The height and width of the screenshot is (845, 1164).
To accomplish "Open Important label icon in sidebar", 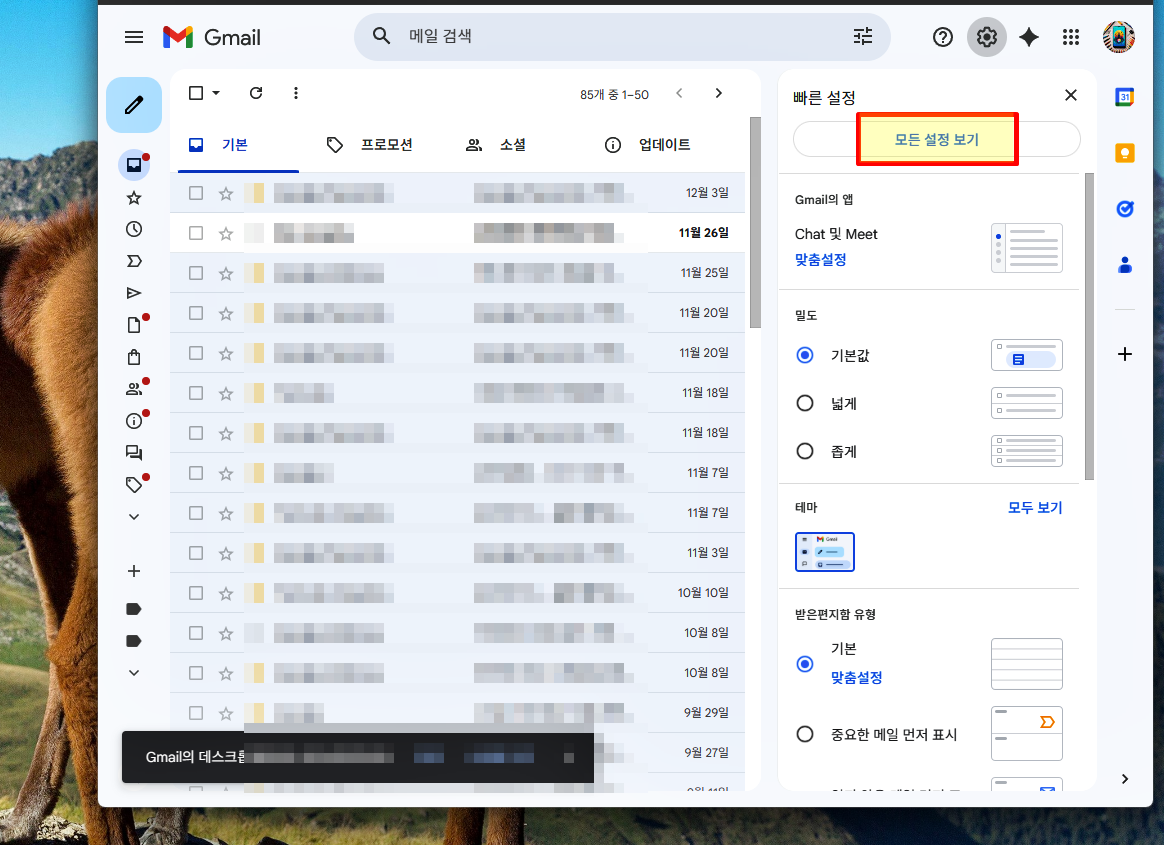I will 134,261.
